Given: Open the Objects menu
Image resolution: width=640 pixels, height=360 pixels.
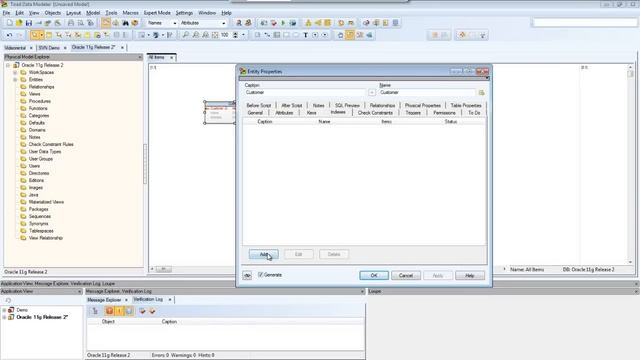Looking at the screenshot, I should click(53, 13).
